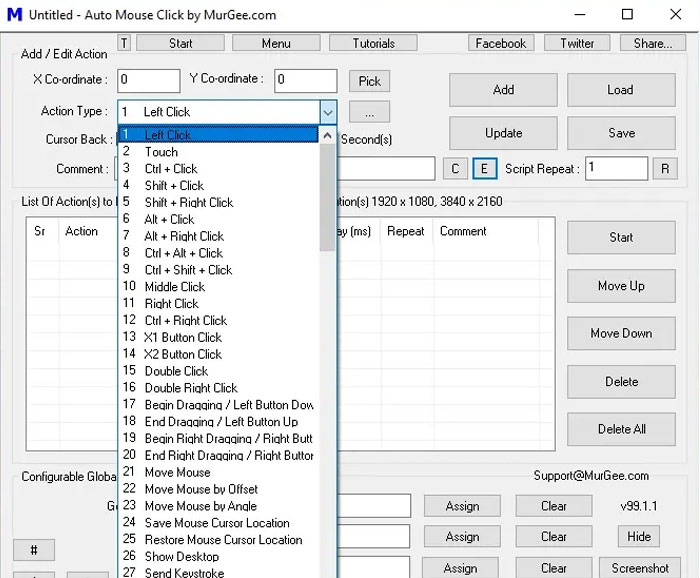This screenshot has width=700, height=578.
Task: Click the Delete All button
Action: click(x=621, y=429)
